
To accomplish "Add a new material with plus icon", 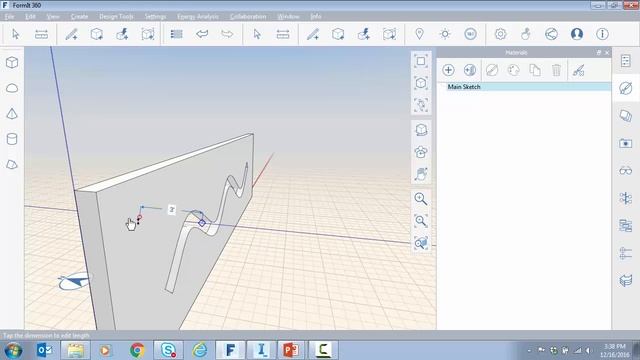I will [448, 70].
